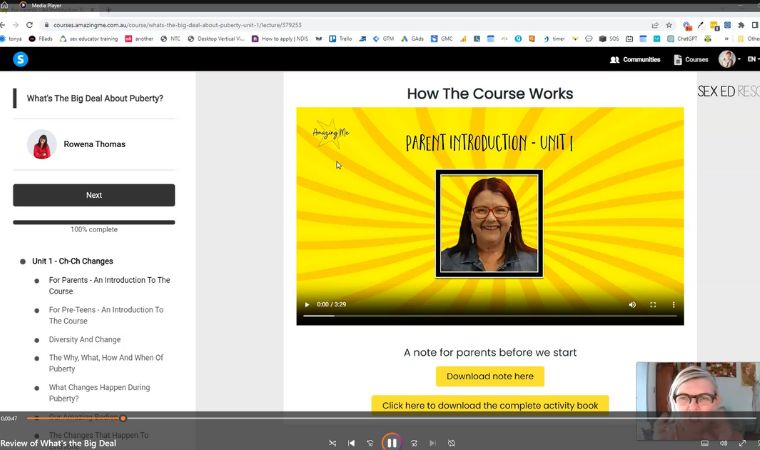
Task: Click the Download note here button
Action: pos(490,376)
